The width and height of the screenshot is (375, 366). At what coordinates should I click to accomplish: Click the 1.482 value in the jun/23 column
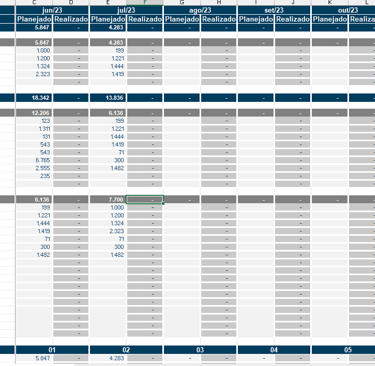34,255
